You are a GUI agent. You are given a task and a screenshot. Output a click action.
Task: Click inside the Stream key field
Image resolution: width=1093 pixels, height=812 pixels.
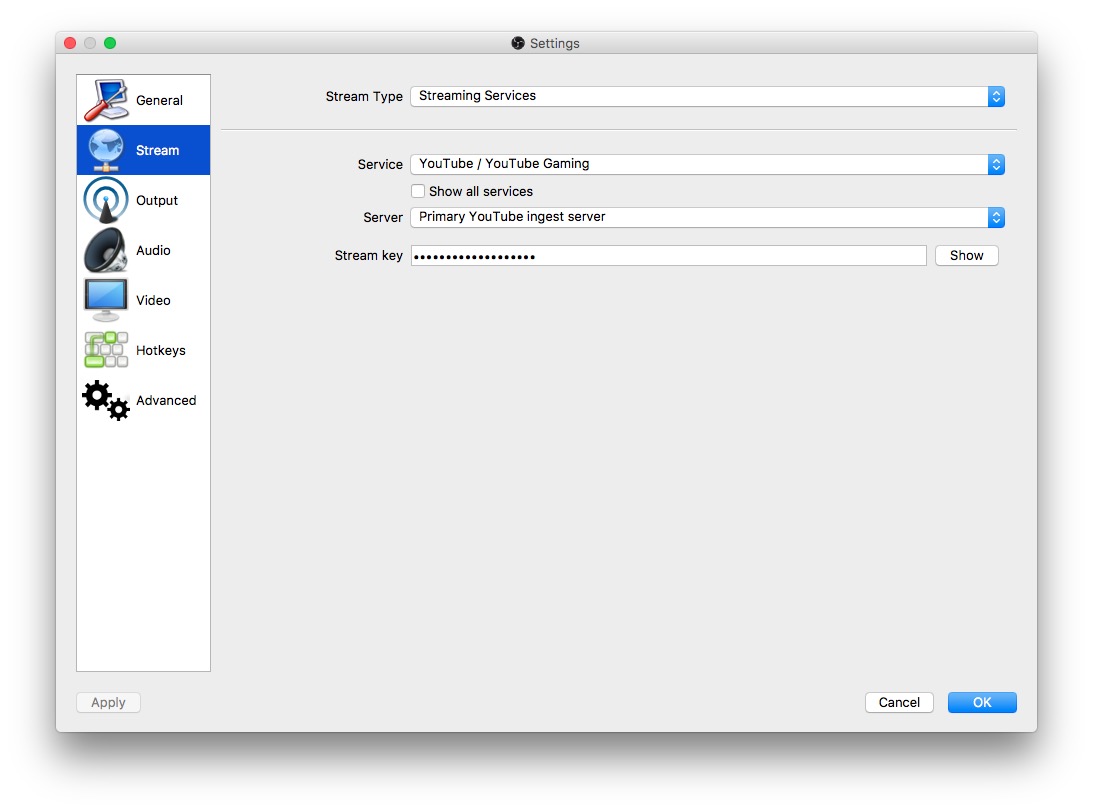[x=668, y=256]
